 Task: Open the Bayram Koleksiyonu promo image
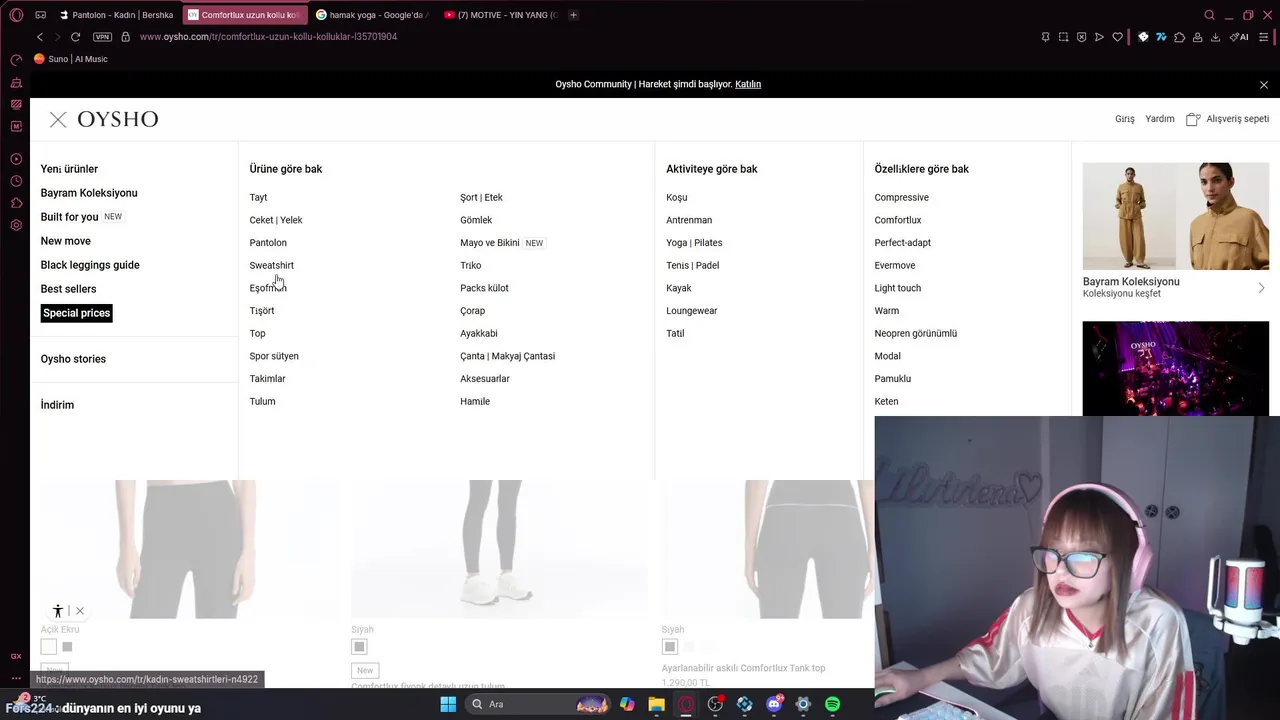point(1175,216)
